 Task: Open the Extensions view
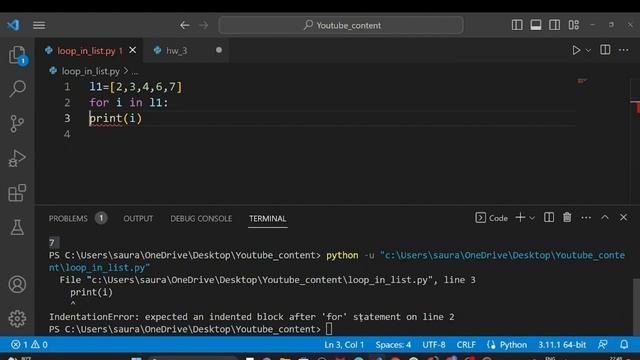(17, 193)
